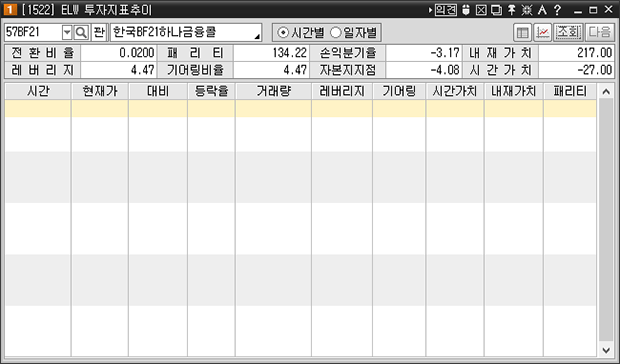Viewport: 620px width, 364px height.
Task: Select the 시간별 radio button
Action: pos(301,32)
